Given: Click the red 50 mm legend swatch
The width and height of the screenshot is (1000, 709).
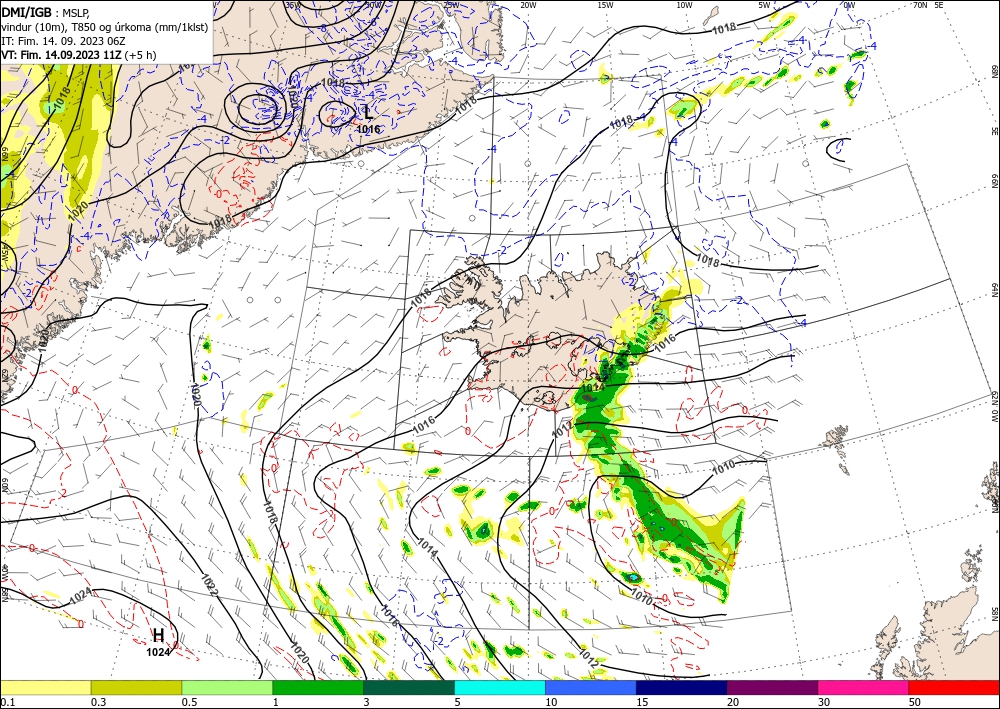Looking at the screenshot, I should [x=954, y=687].
